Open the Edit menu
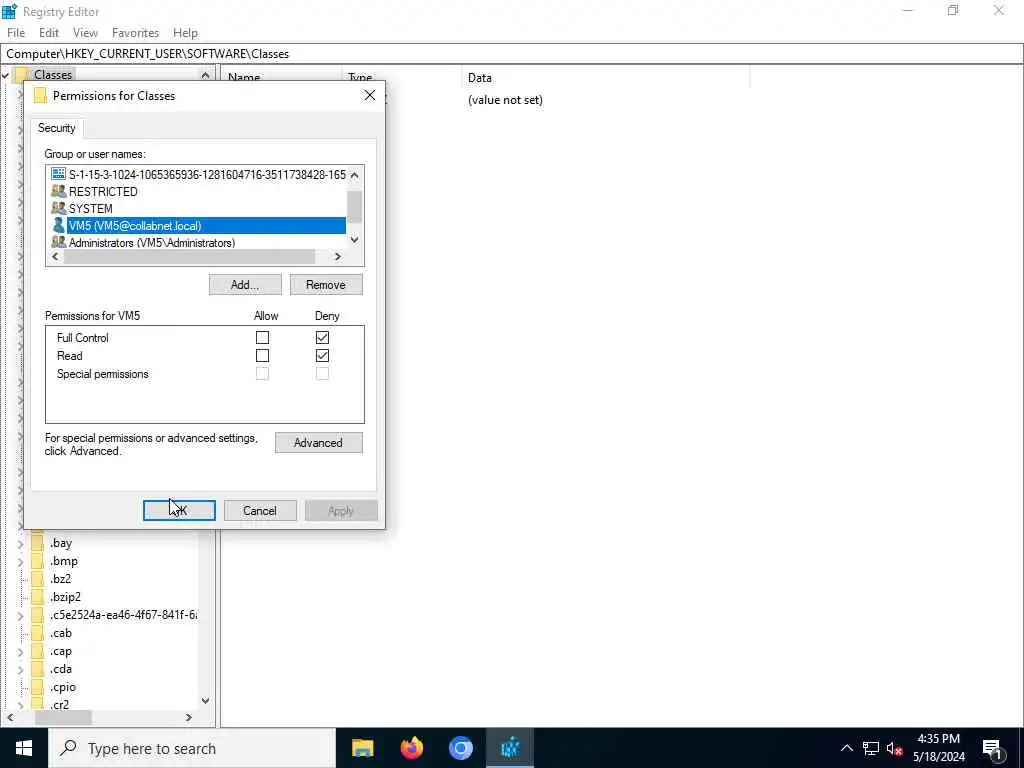This screenshot has width=1024, height=768. click(49, 33)
